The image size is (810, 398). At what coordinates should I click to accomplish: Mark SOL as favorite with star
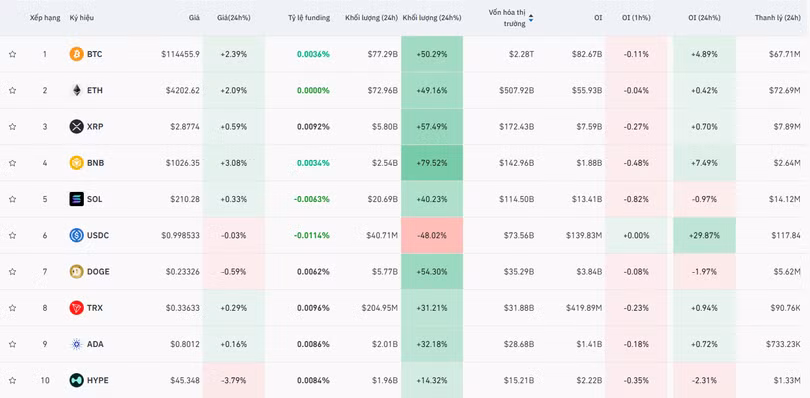[x=12, y=199]
